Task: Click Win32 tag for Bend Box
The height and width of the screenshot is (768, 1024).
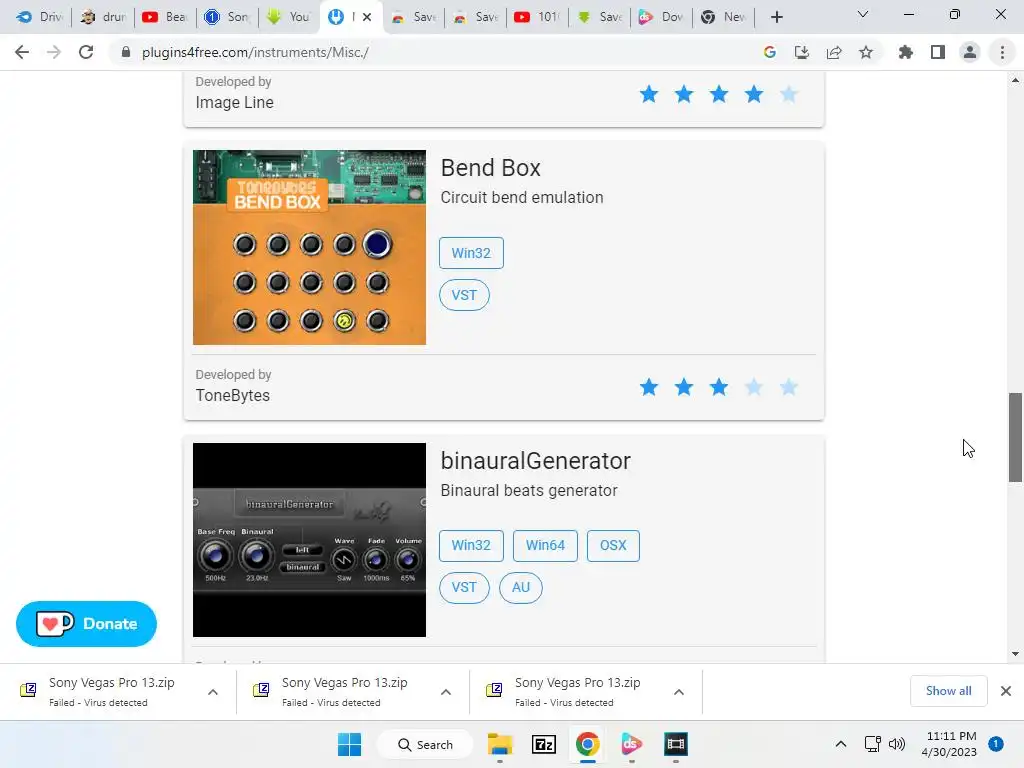Action: click(471, 253)
